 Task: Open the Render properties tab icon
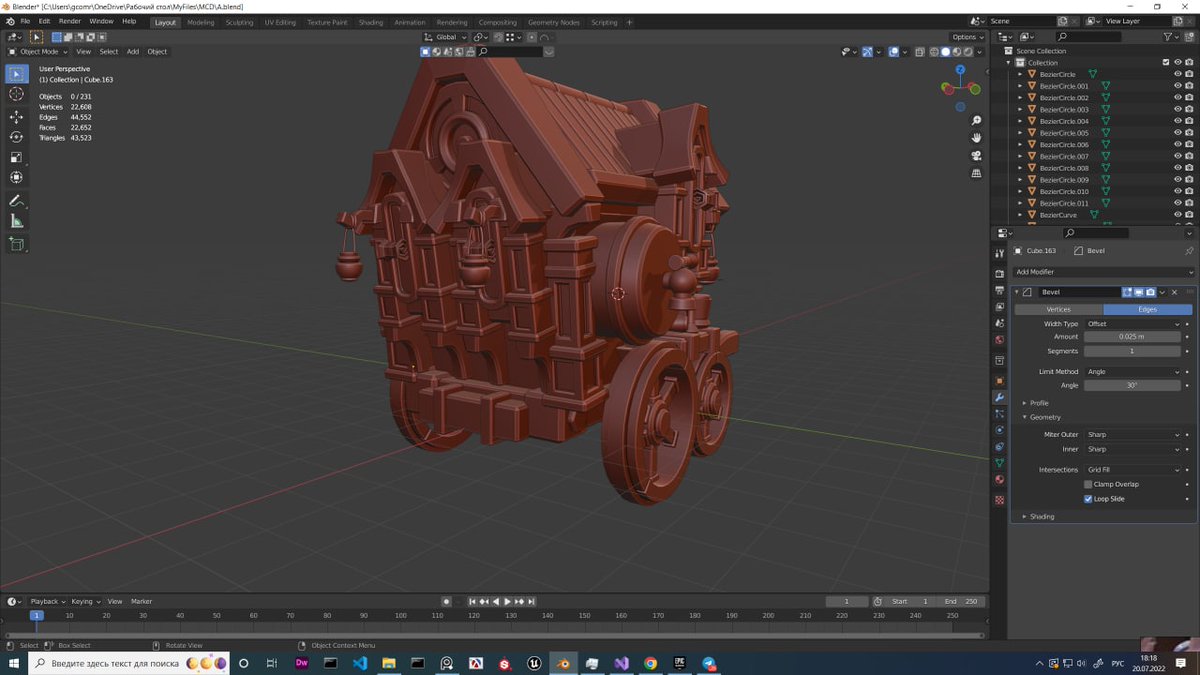999,273
